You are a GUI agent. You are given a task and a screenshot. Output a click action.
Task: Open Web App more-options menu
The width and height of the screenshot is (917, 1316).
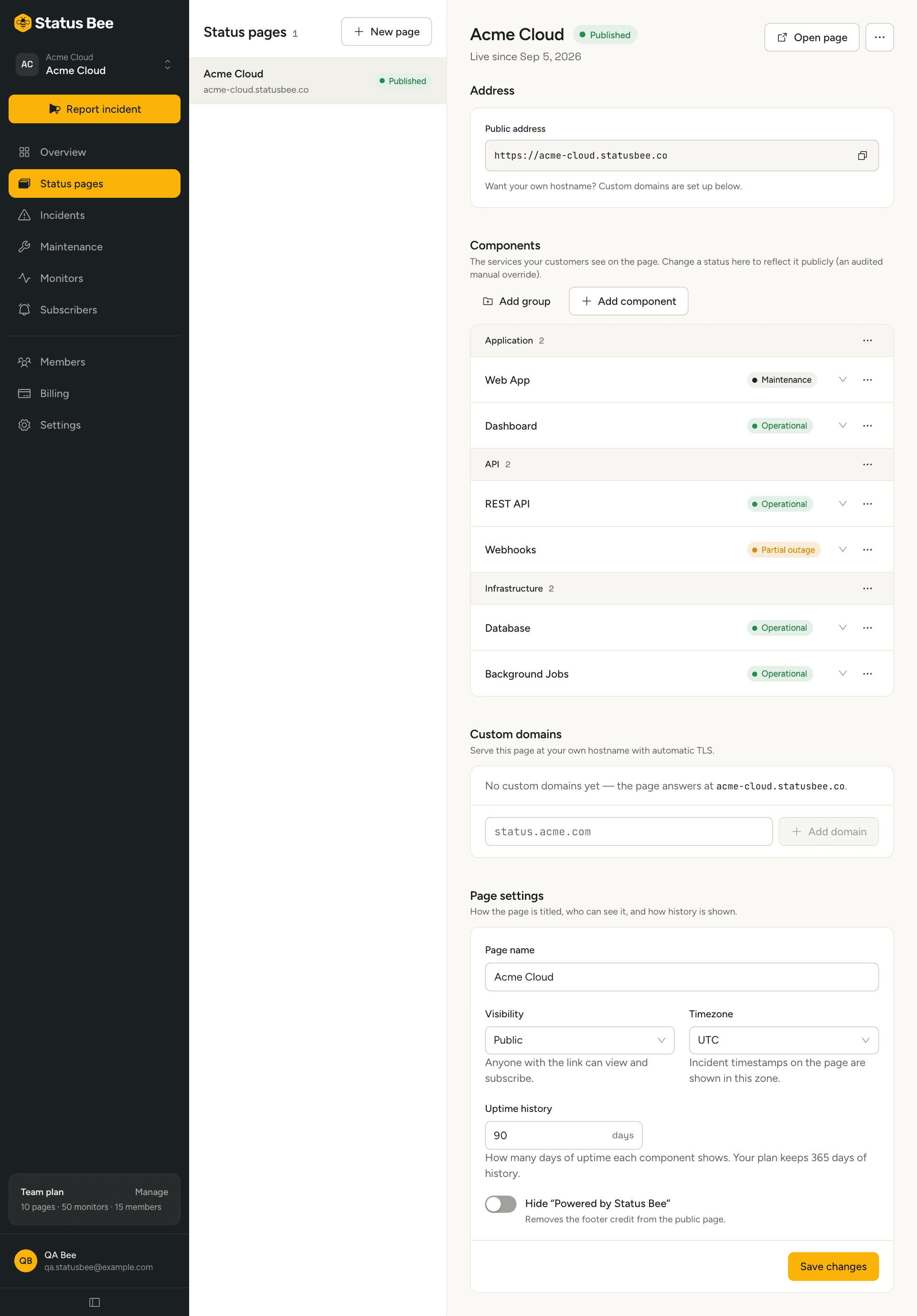[867, 379]
